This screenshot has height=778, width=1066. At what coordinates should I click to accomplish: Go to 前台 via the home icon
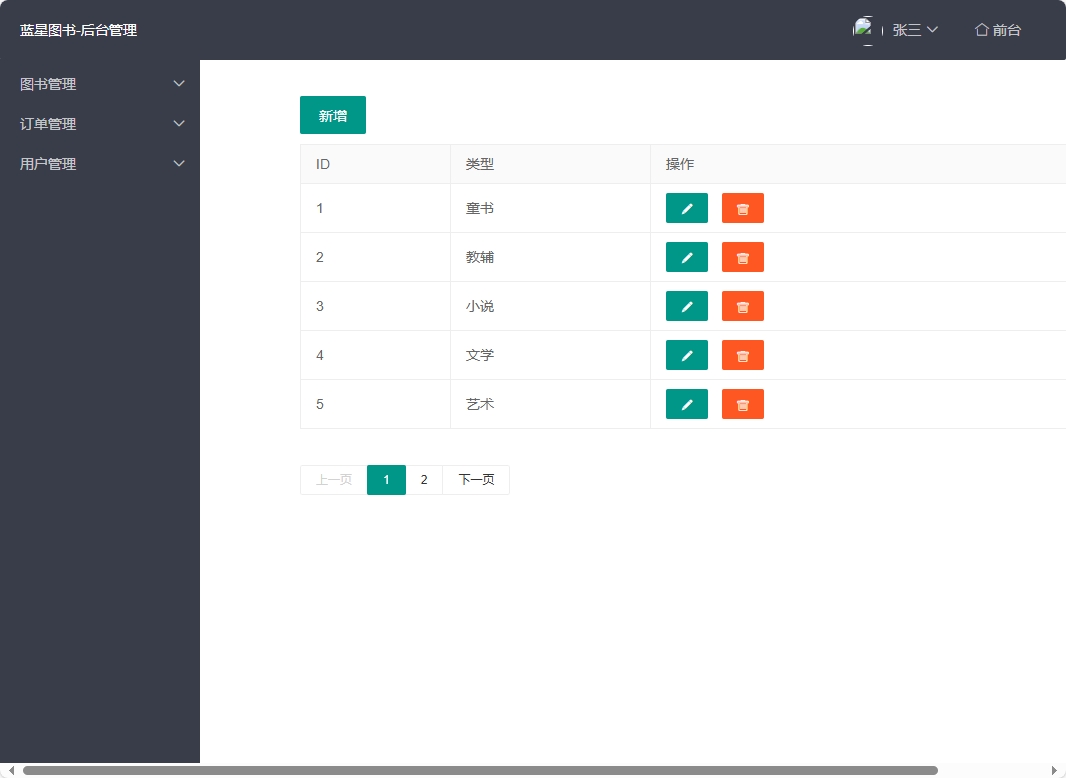997,30
